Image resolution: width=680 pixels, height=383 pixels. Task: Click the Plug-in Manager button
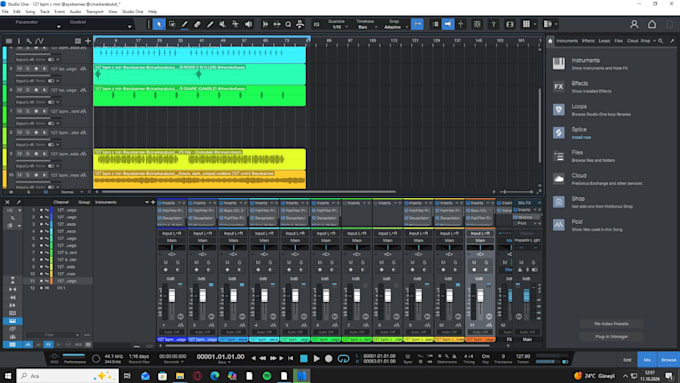tap(611, 337)
